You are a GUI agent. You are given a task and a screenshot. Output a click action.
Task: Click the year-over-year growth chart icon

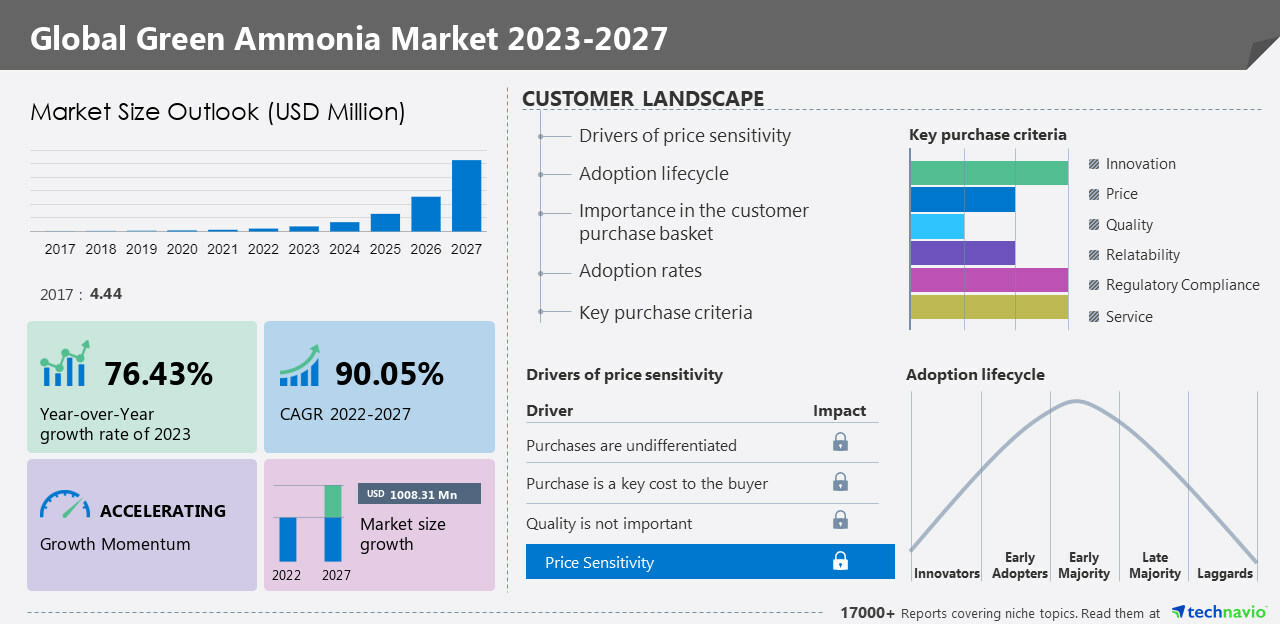point(65,364)
